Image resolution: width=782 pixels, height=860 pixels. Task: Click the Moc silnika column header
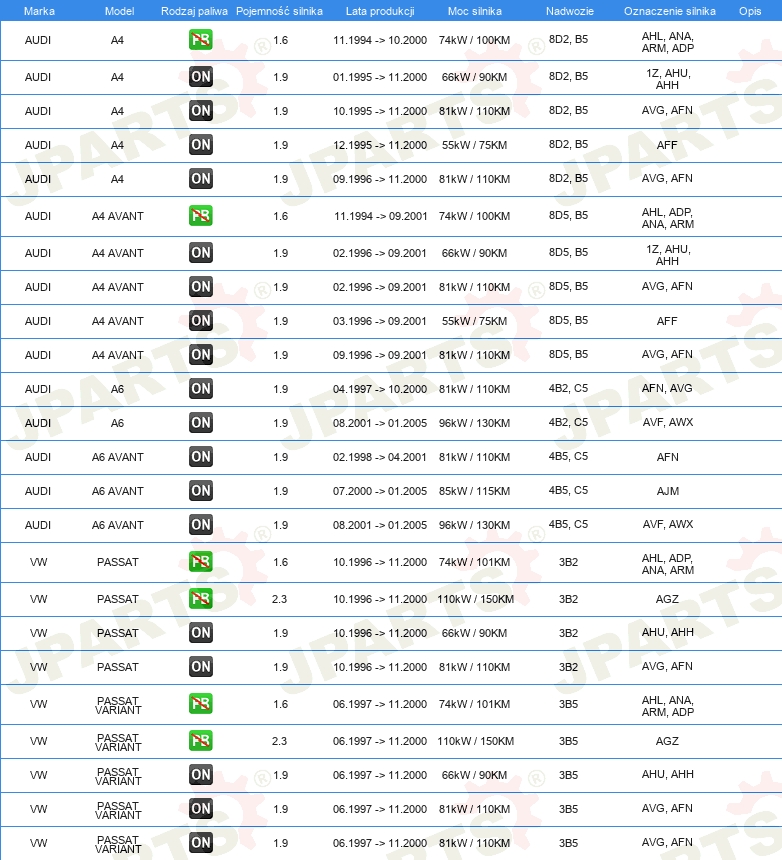[474, 11]
